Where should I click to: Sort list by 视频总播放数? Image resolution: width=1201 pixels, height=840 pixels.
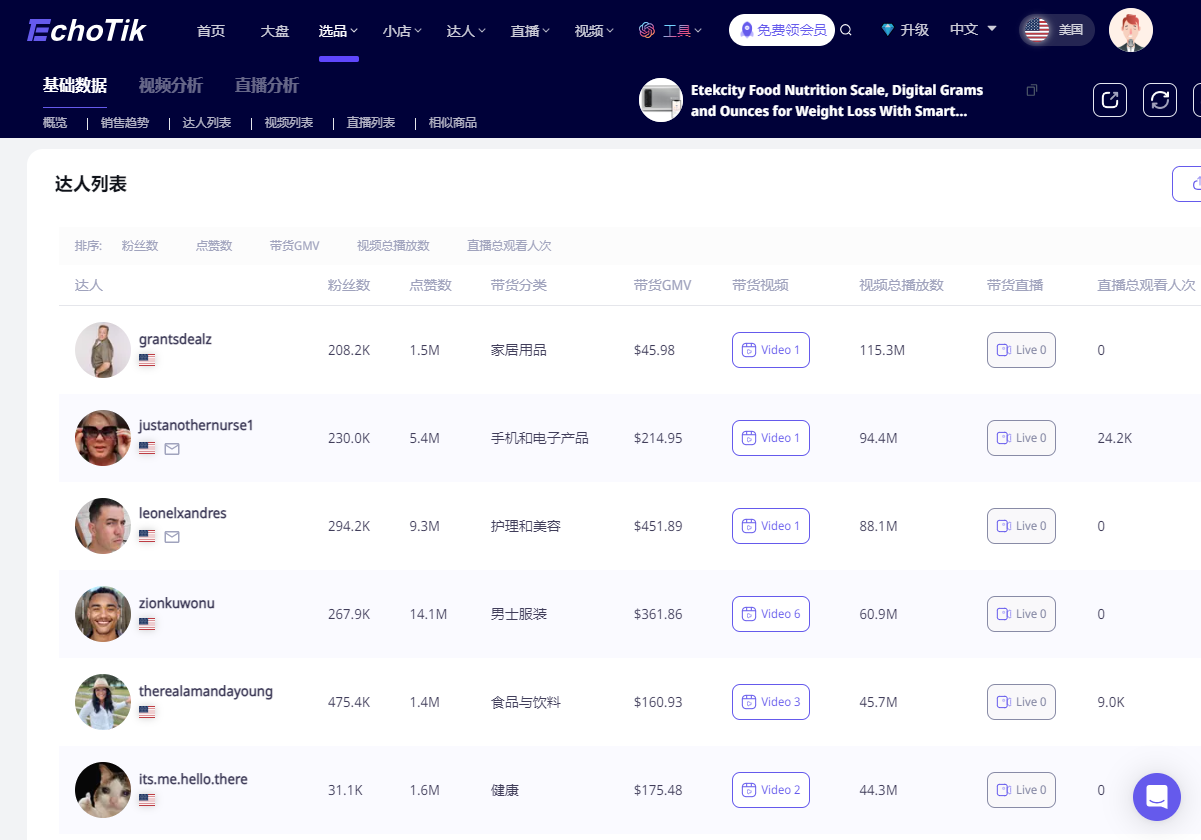tap(393, 246)
